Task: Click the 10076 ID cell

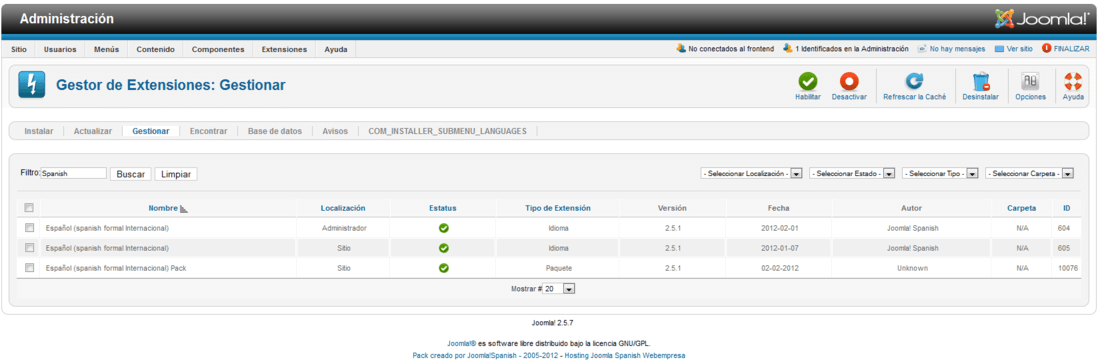Action: click(x=1068, y=268)
